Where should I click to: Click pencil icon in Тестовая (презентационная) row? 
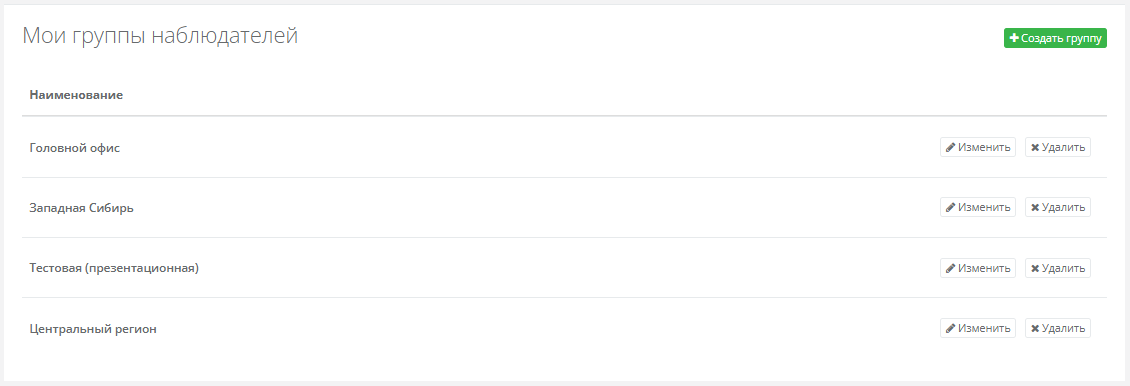[951, 268]
